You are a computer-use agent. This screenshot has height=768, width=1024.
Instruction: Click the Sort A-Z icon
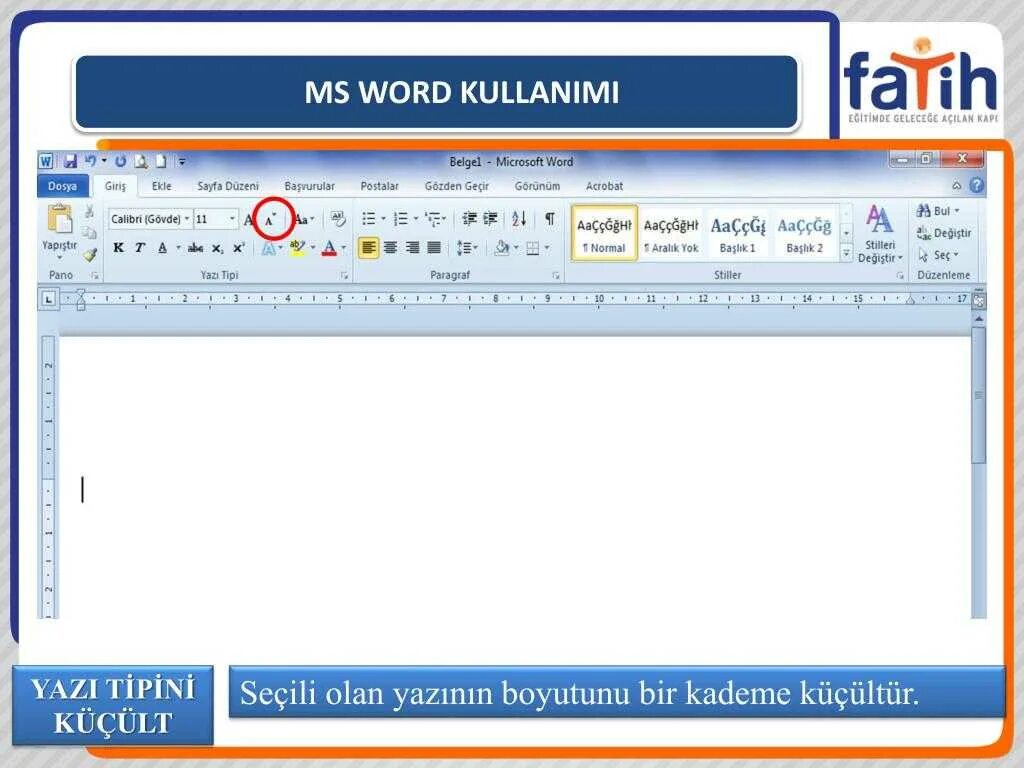tap(519, 219)
